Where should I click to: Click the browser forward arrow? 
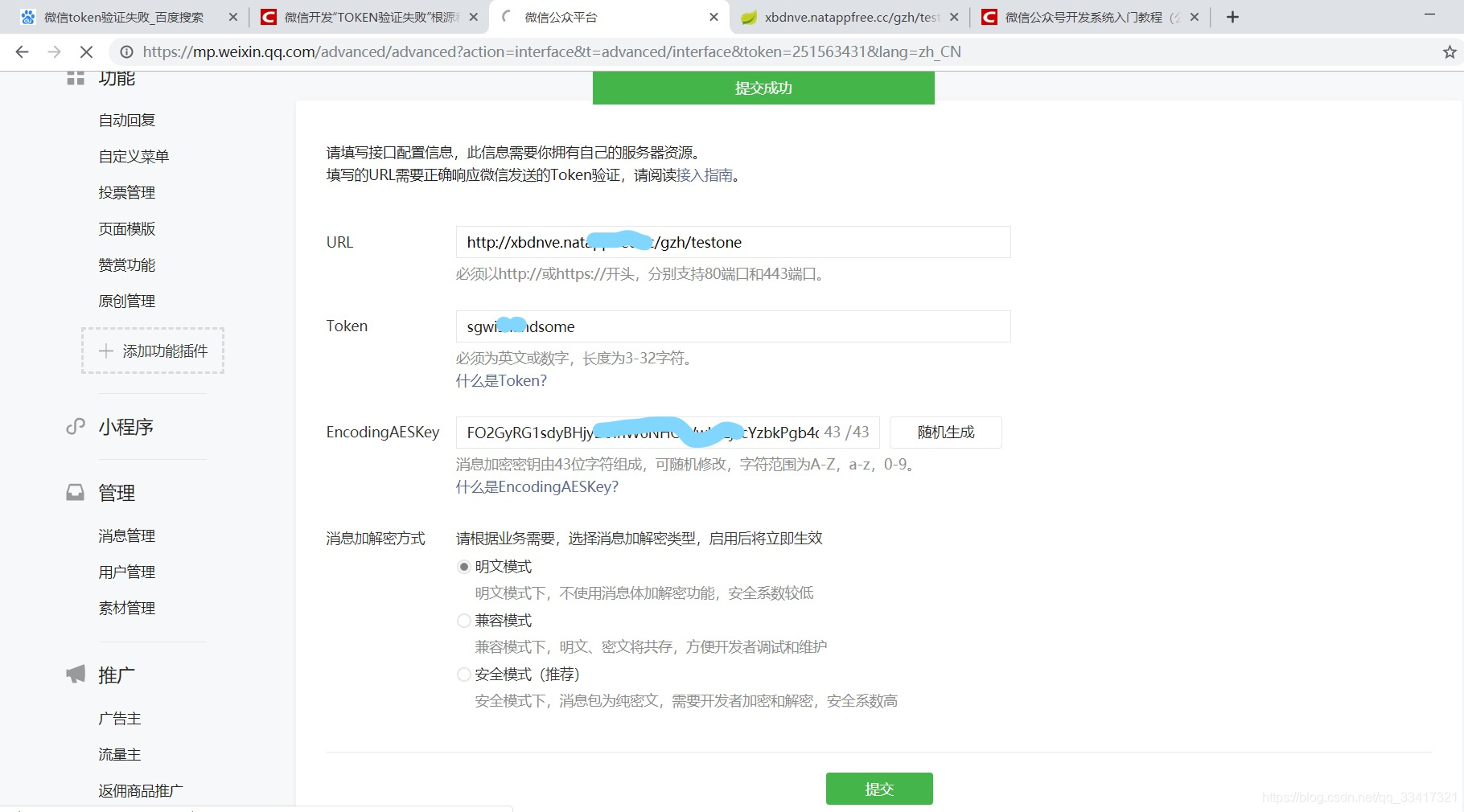[54, 52]
